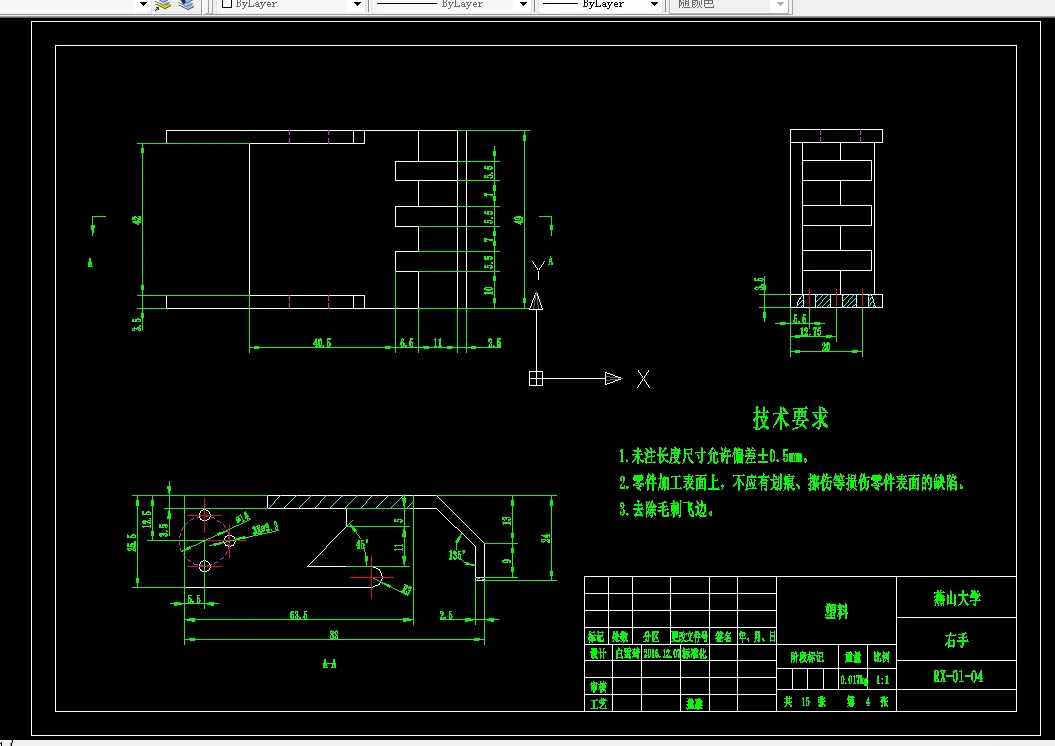Select the 88 overall length dimension
The image size is (1055, 746).
point(334,634)
